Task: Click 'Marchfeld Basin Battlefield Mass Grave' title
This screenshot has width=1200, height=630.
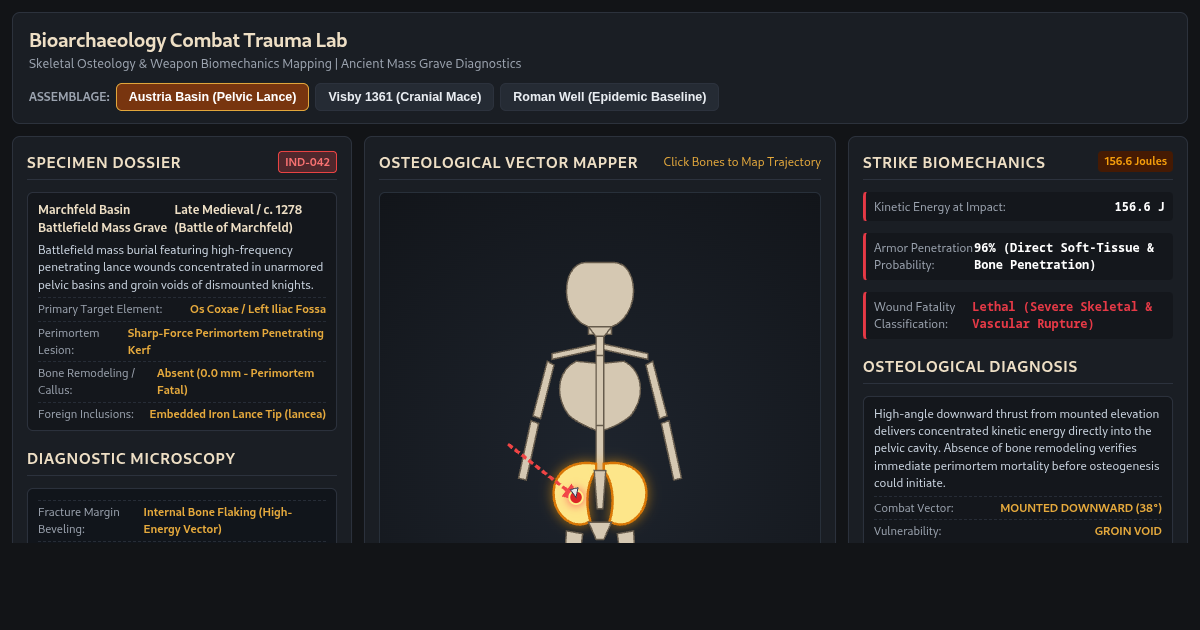Action: [102, 219]
